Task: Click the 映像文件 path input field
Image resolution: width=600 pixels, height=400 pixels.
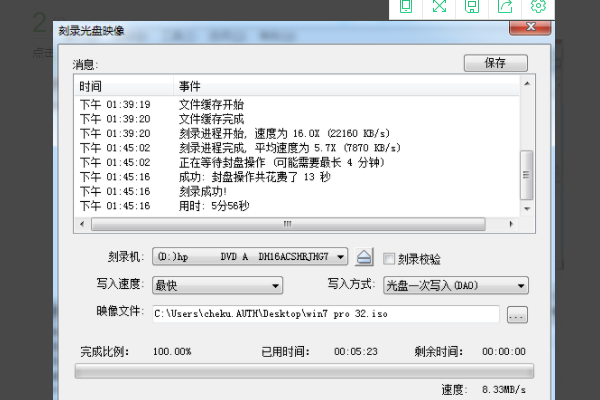Action: pyautogui.click(x=326, y=314)
